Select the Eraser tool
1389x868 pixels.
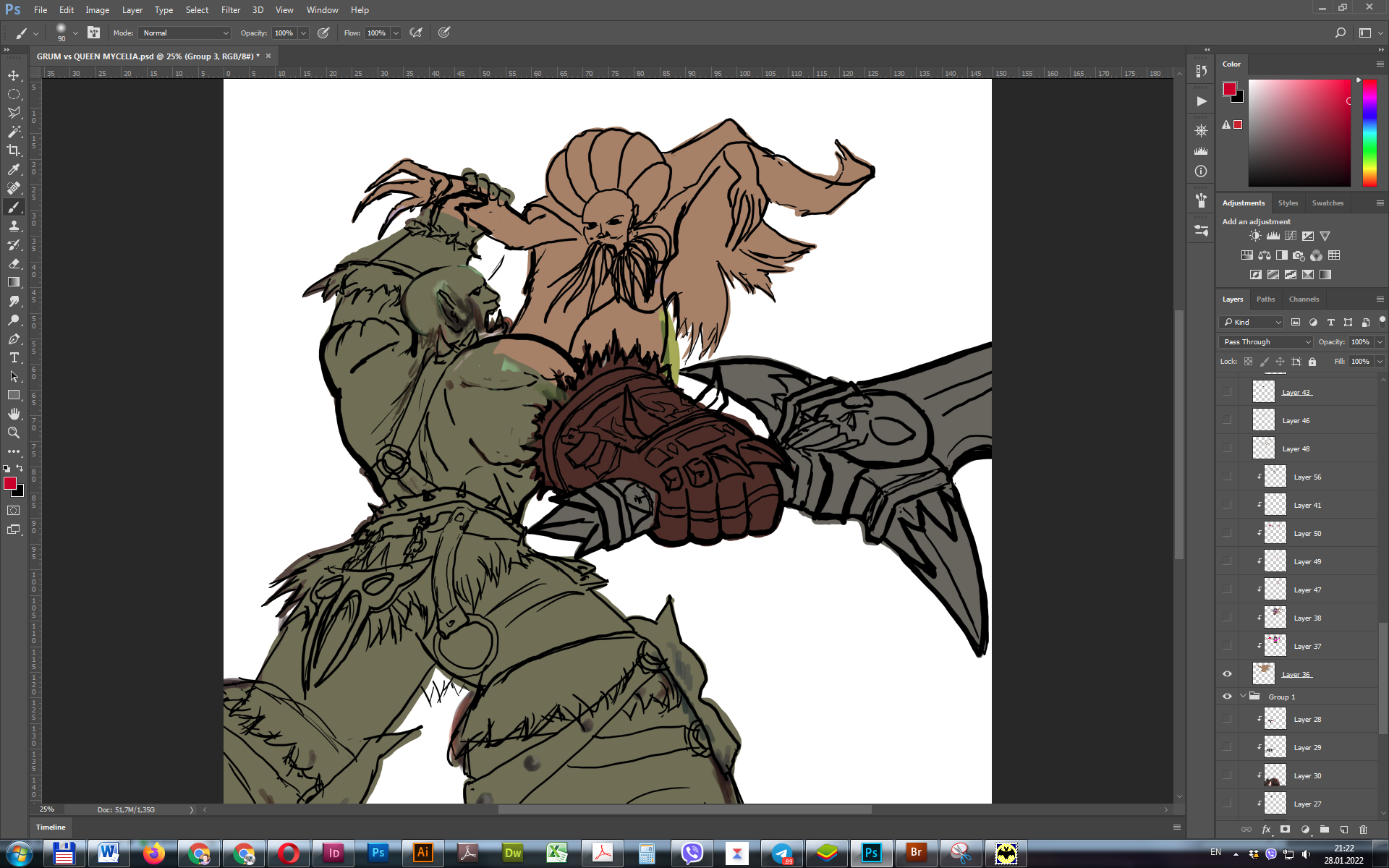[x=14, y=263]
